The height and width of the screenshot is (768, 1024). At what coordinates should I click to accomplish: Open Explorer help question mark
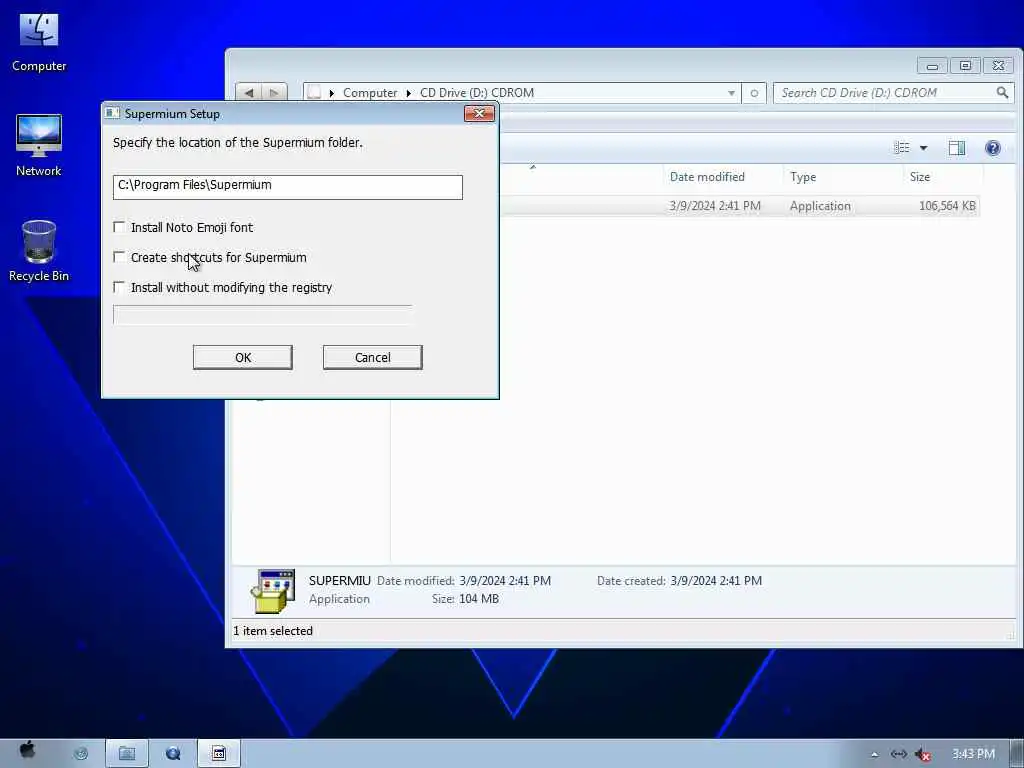(x=993, y=148)
